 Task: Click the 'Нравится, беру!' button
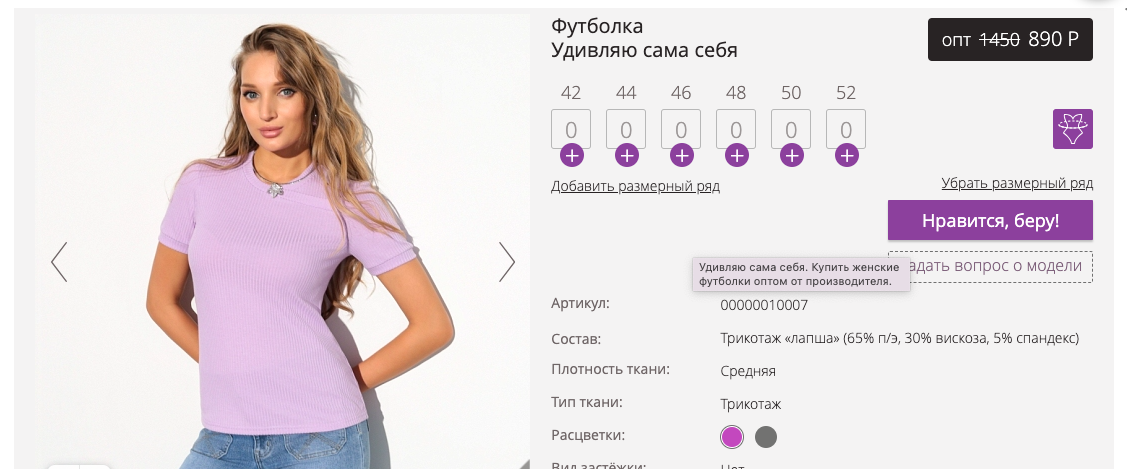[x=990, y=220]
